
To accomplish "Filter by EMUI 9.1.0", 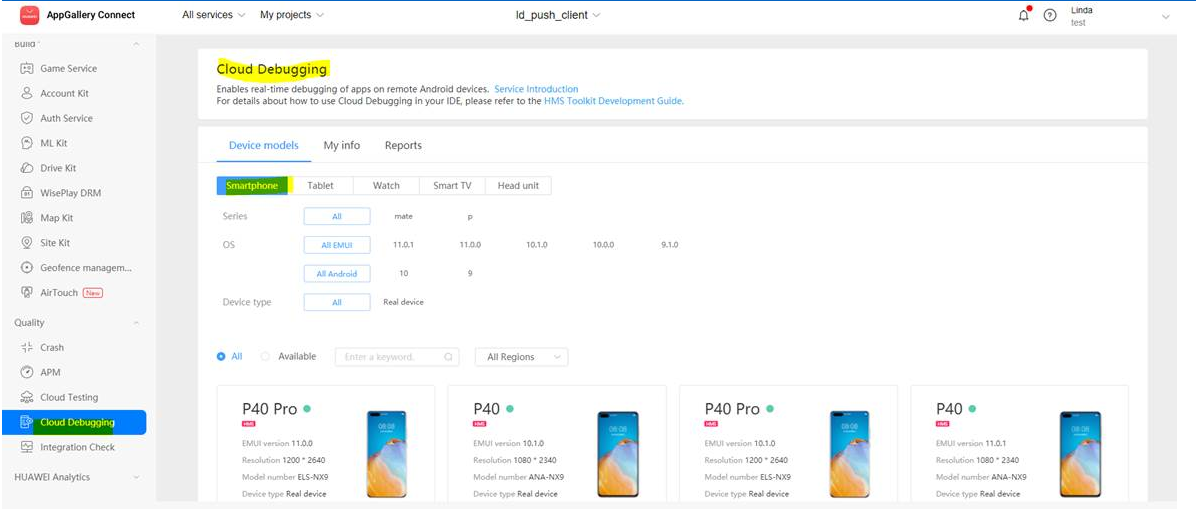I will 670,245.
